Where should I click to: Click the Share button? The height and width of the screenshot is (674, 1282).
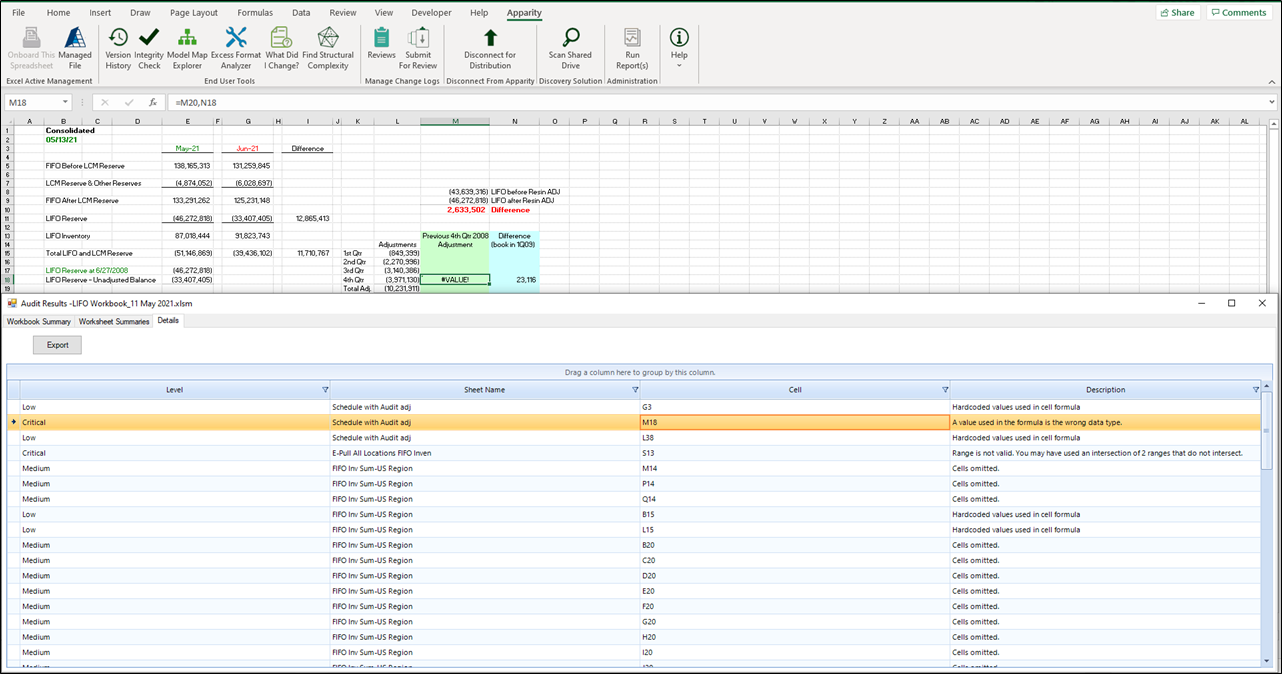[x=1178, y=13]
